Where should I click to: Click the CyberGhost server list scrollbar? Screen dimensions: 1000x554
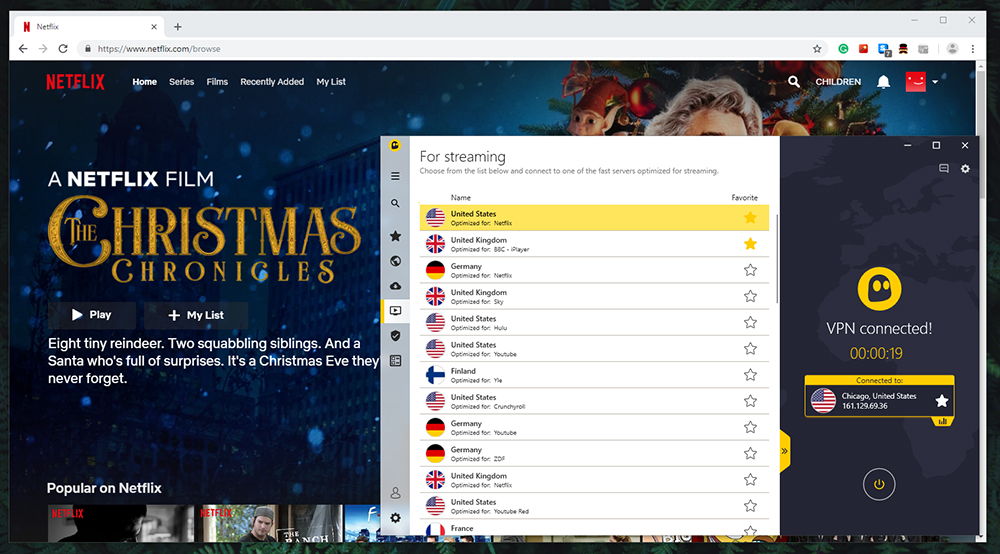(777, 259)
